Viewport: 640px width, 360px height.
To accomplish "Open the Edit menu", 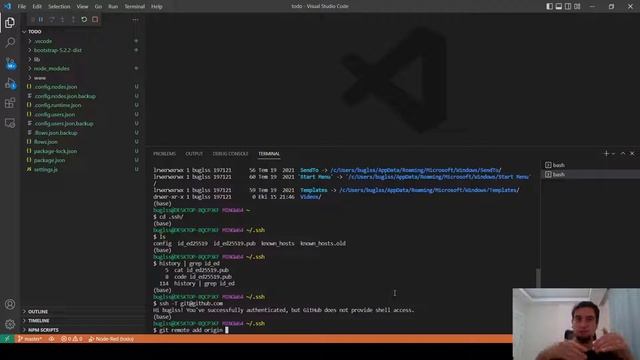I will (37, 7).
